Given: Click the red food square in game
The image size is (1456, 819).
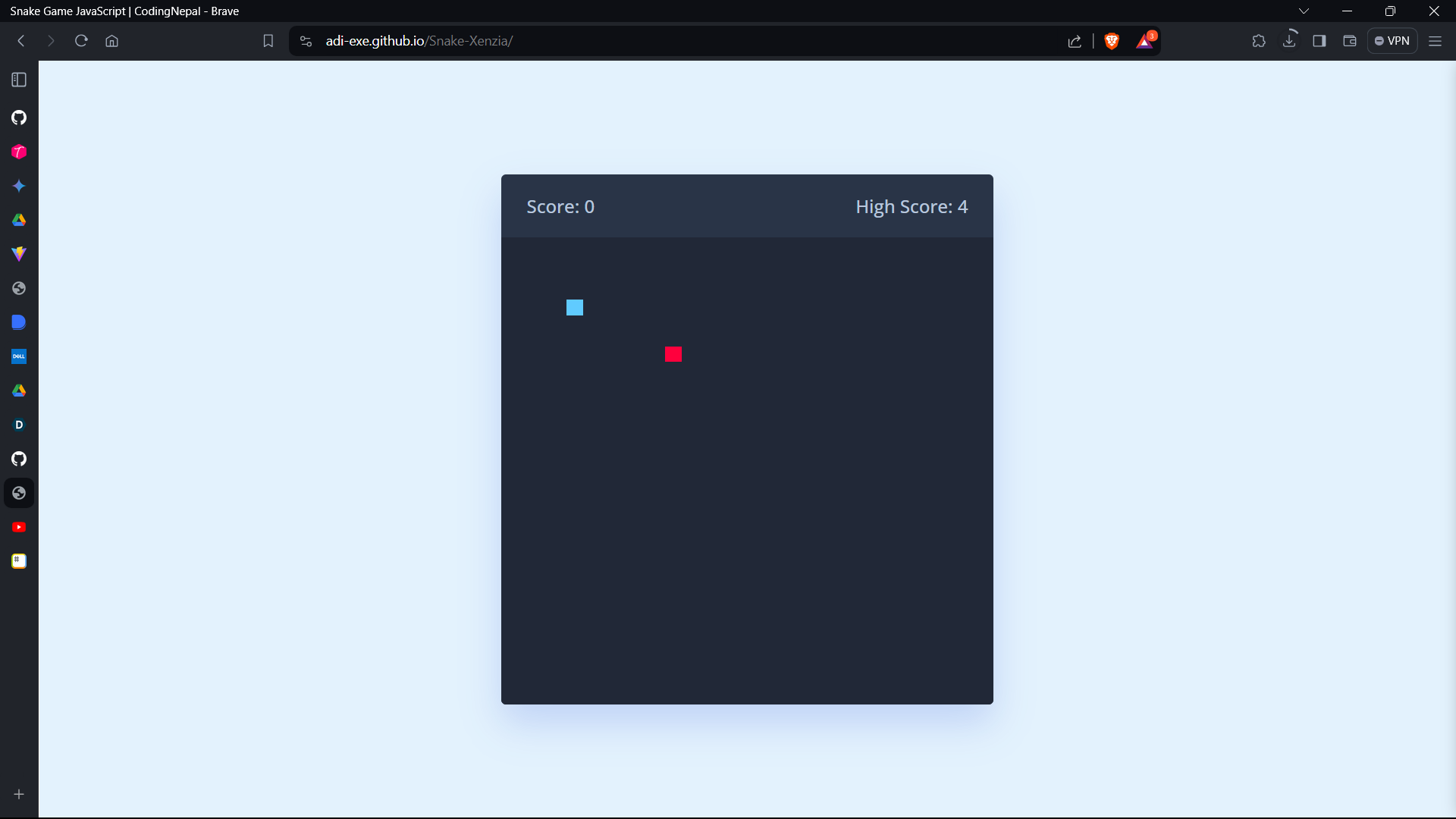Looking at the screenshot, I should 673,354.
